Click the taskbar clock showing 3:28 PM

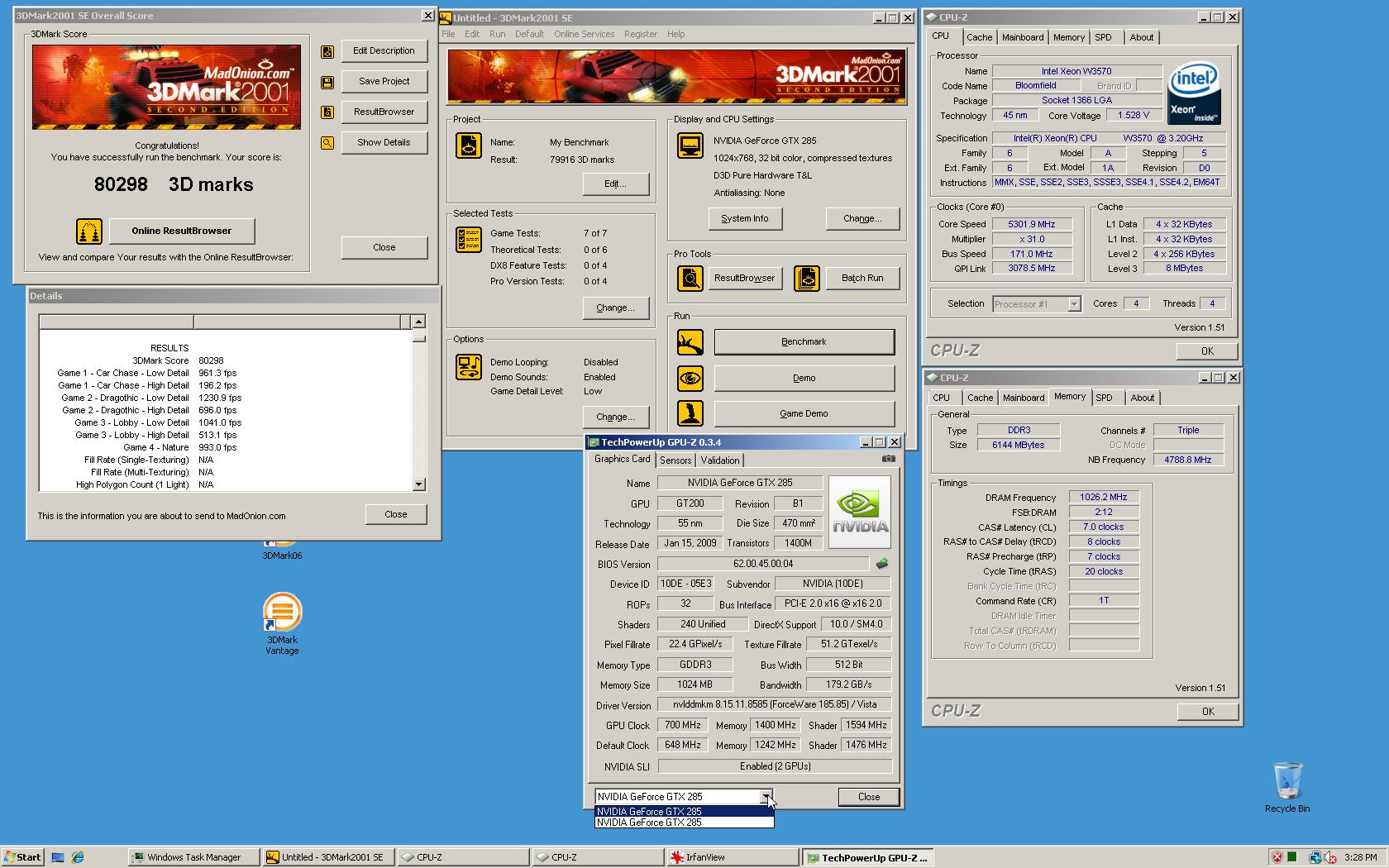[x=1360, y=857]
